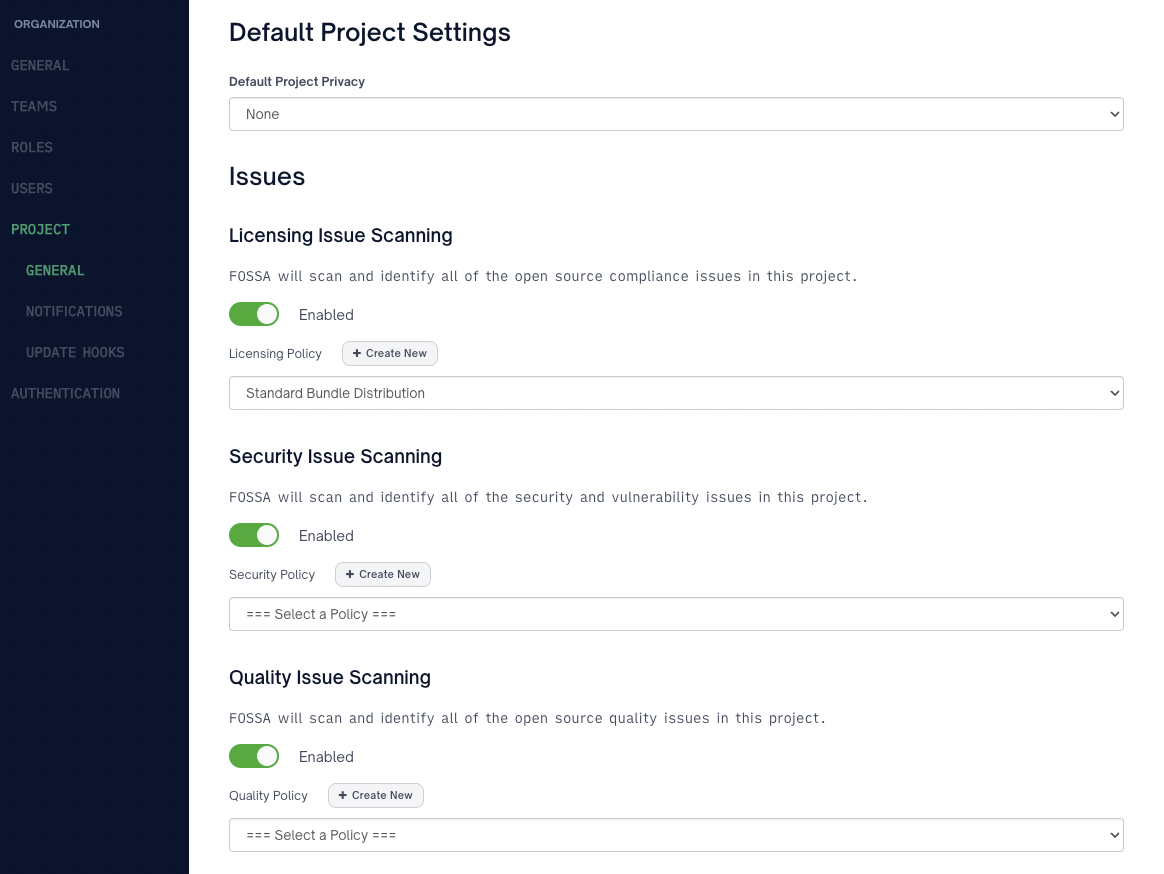This screenshot has height=874, width=1164.
Task: Disable Licensing Issue Scanning toggle
Action: click(x=254, y=314)
